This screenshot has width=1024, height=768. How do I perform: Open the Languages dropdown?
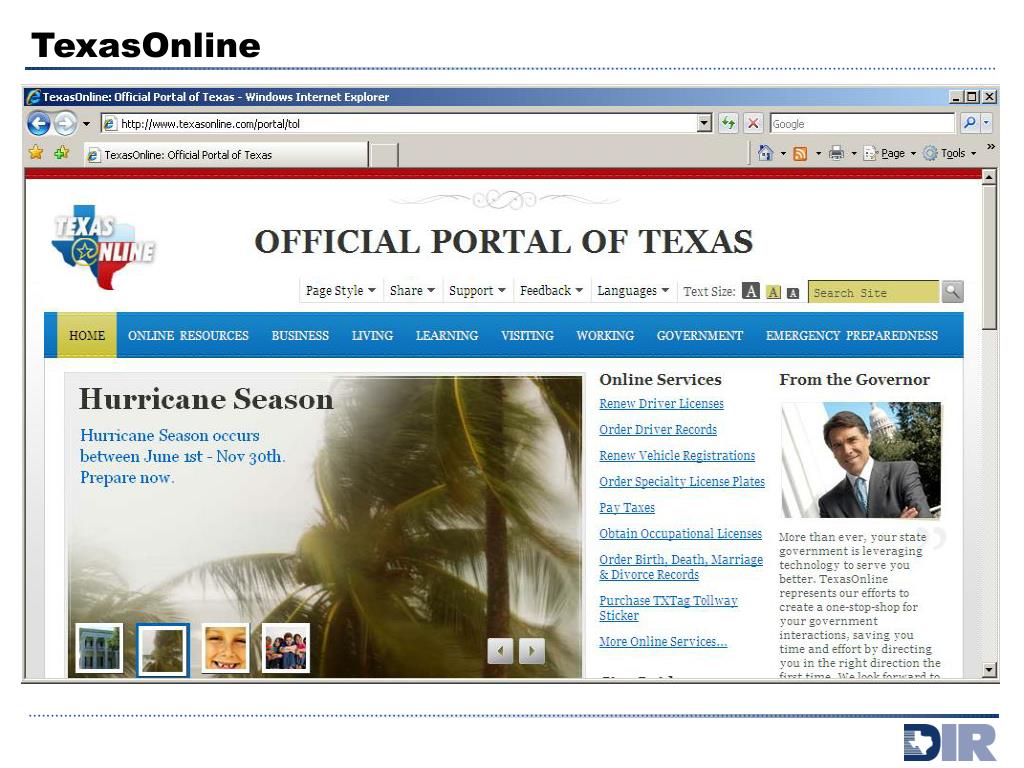point(633,291)
